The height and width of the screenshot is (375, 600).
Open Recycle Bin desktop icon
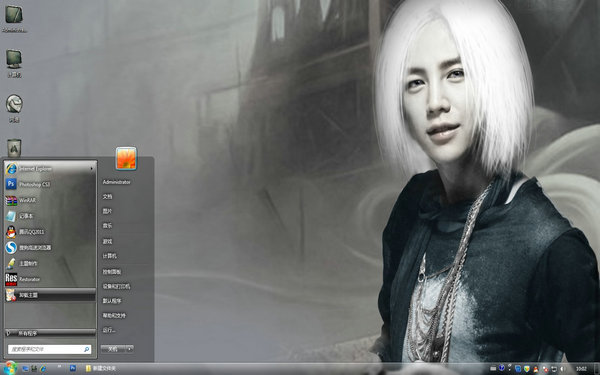tap(14, 148)
